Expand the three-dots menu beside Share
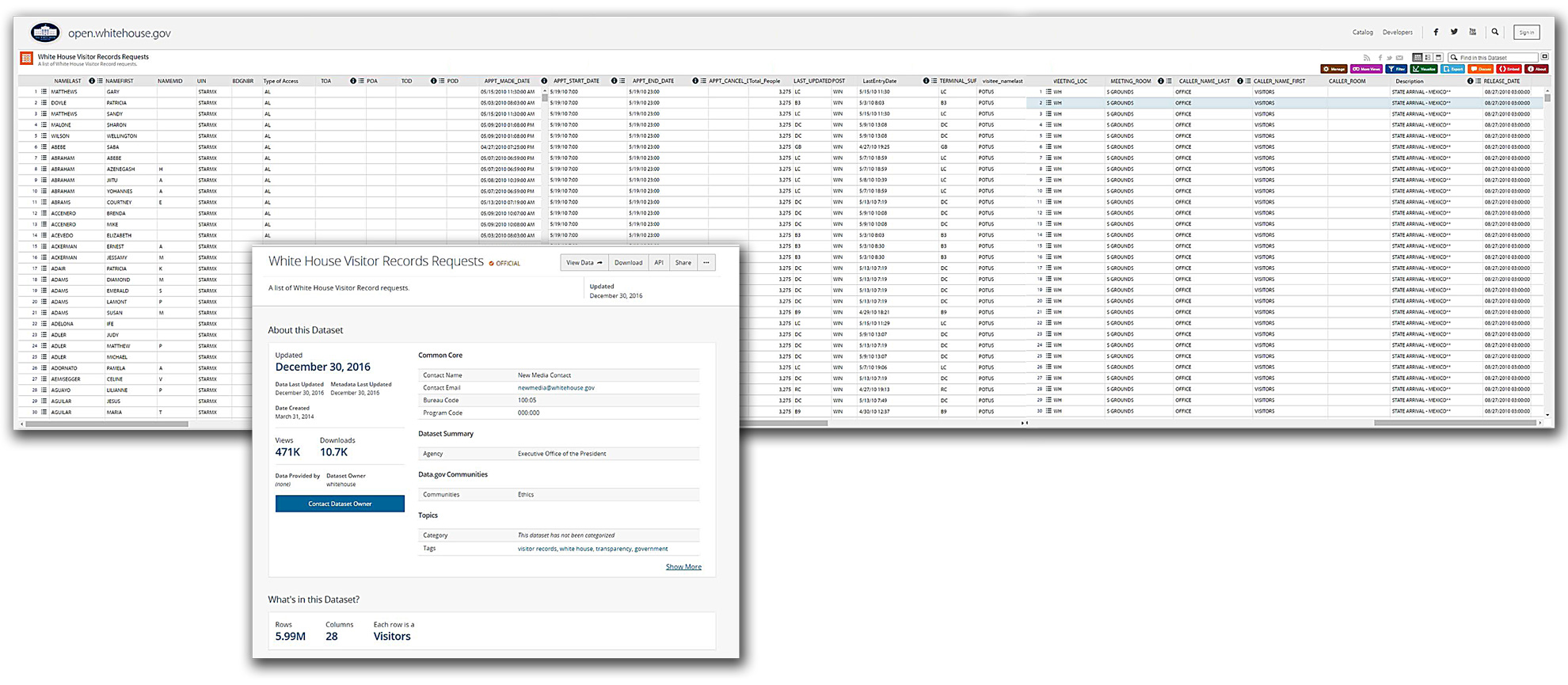The image size is (1568, 685). point(706,263)
